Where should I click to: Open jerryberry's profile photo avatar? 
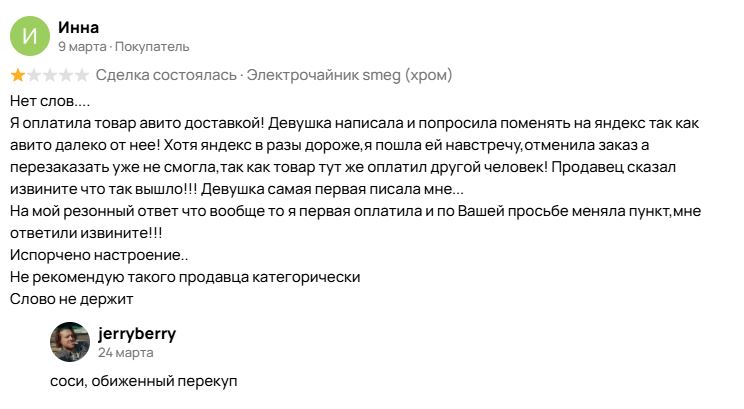point(70,342)
